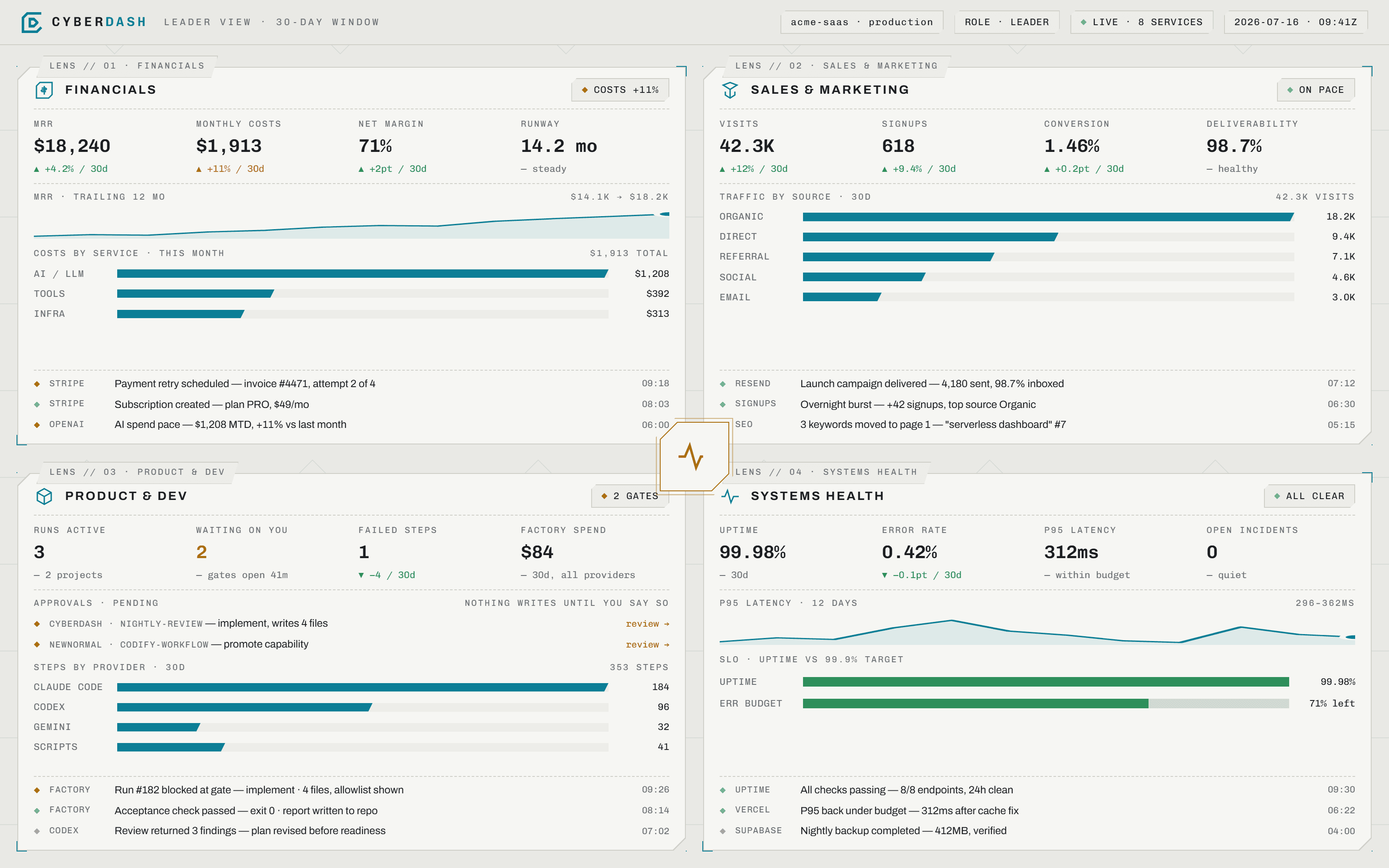Select the 'Nightly backup completed' Supabase event
This screenshot has width=1389, height=868.
click(x=1037, y=831)
